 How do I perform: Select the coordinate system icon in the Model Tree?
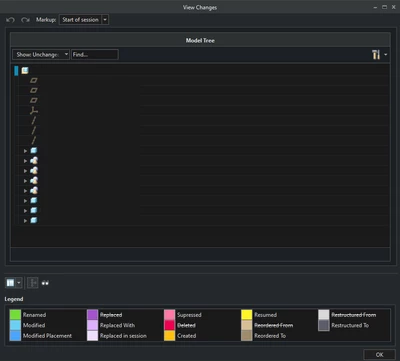point(34,111)
